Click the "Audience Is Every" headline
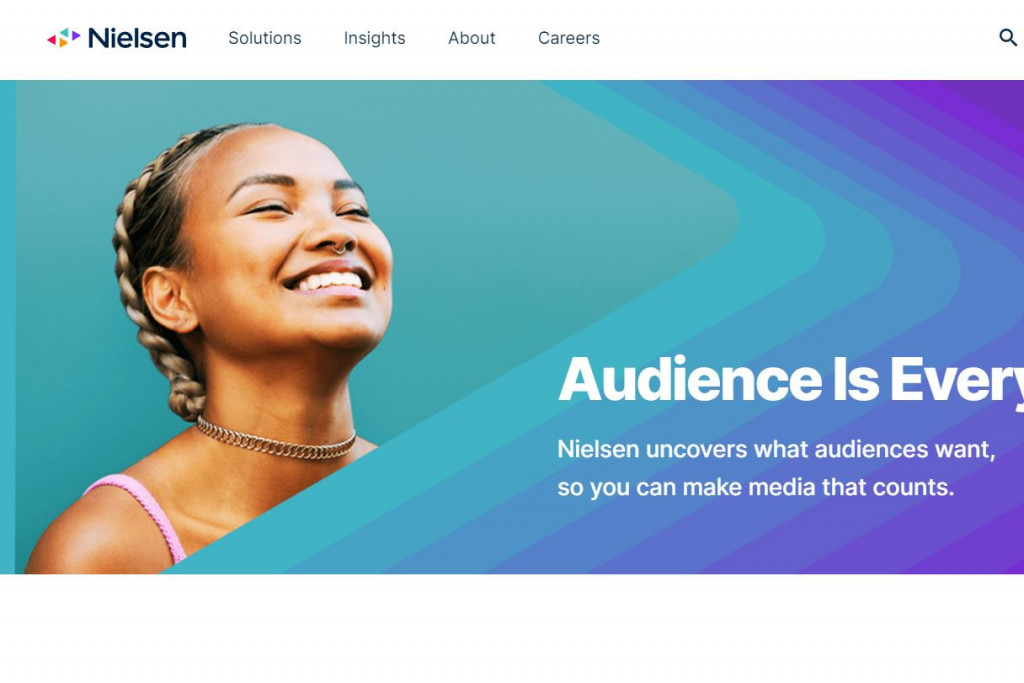The height and width of the screenshot is (683, 1024). point(791,380)
